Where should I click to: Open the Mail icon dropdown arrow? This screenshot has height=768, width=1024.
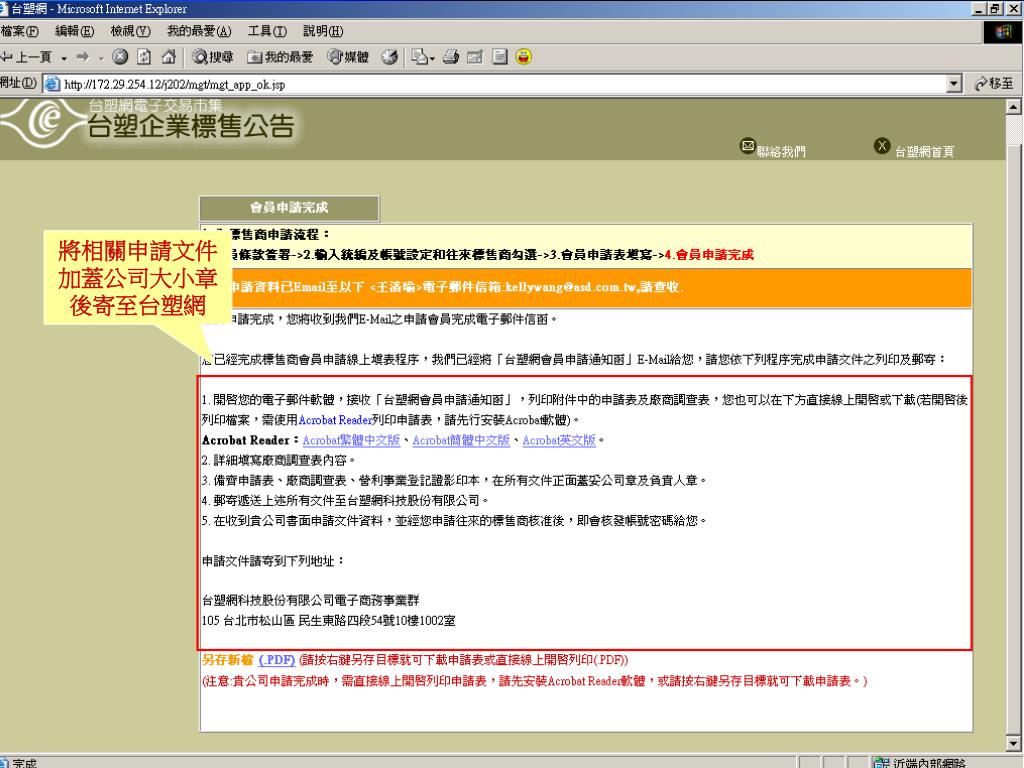point(432,58)
